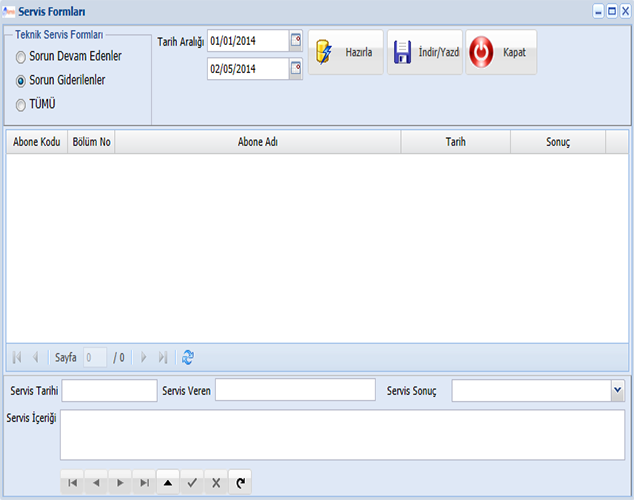
Task: Open calendar picker for 02/05/2014 date
Action: (x=296, y=69)
